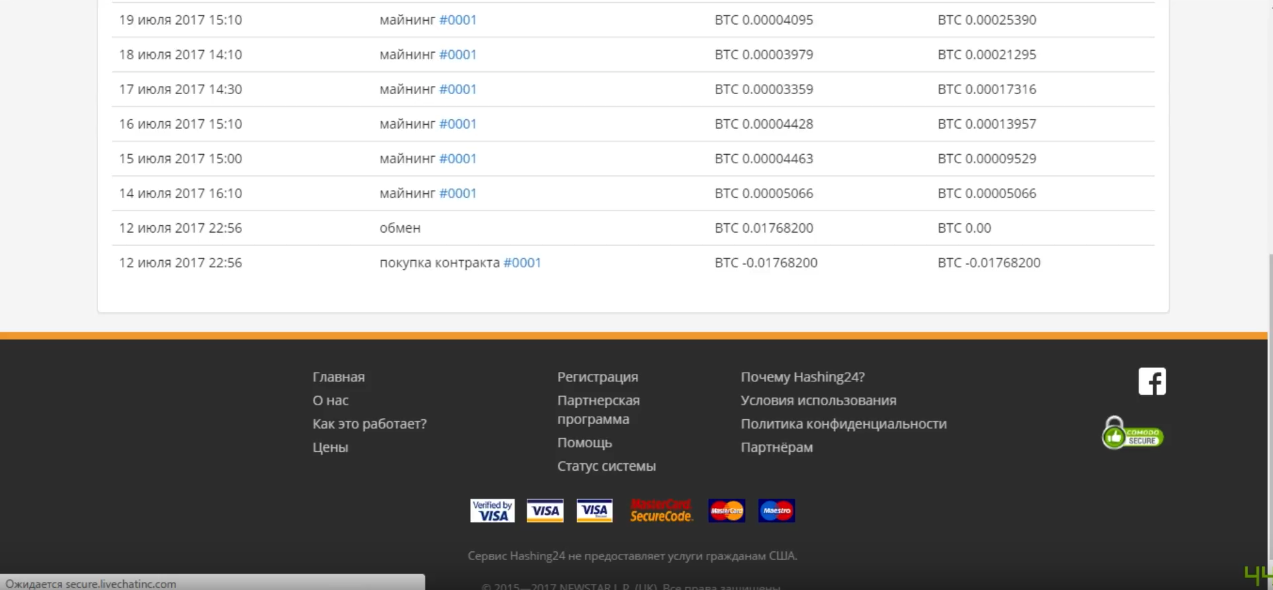
Task: Click the Verified by Visa logo
Action: [492, 511]
